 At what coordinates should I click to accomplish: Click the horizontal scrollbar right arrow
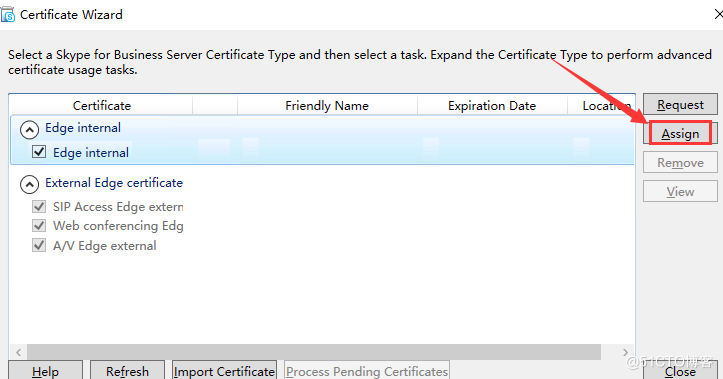[x=625, y=352]
